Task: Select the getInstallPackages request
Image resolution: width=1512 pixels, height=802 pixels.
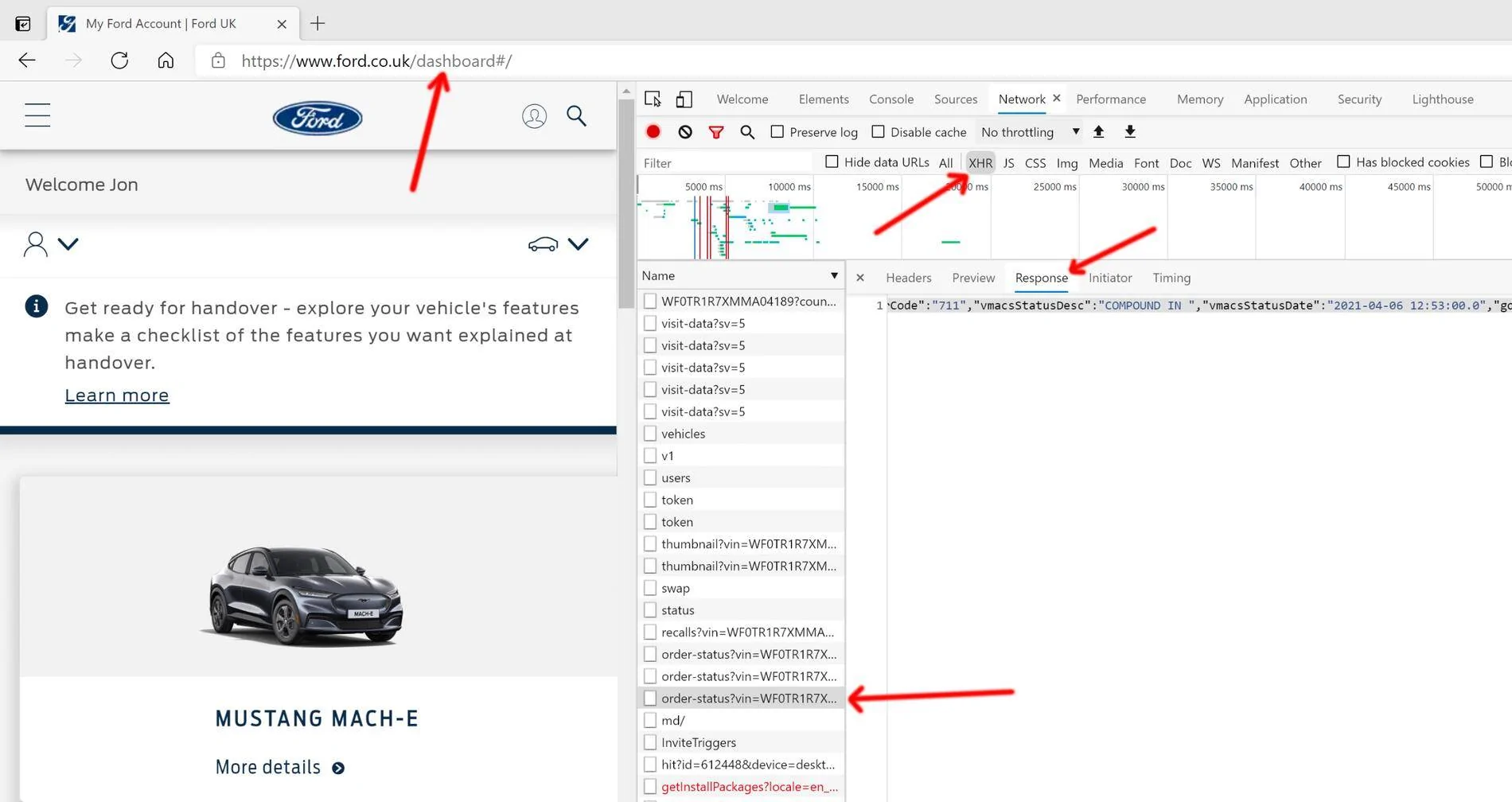Action: [741, 787]
